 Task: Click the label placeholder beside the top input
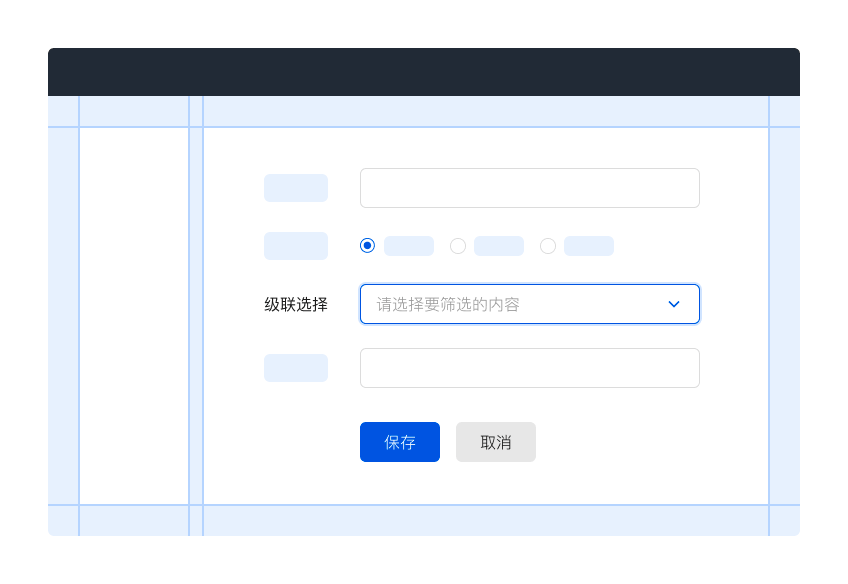point(296,188)
